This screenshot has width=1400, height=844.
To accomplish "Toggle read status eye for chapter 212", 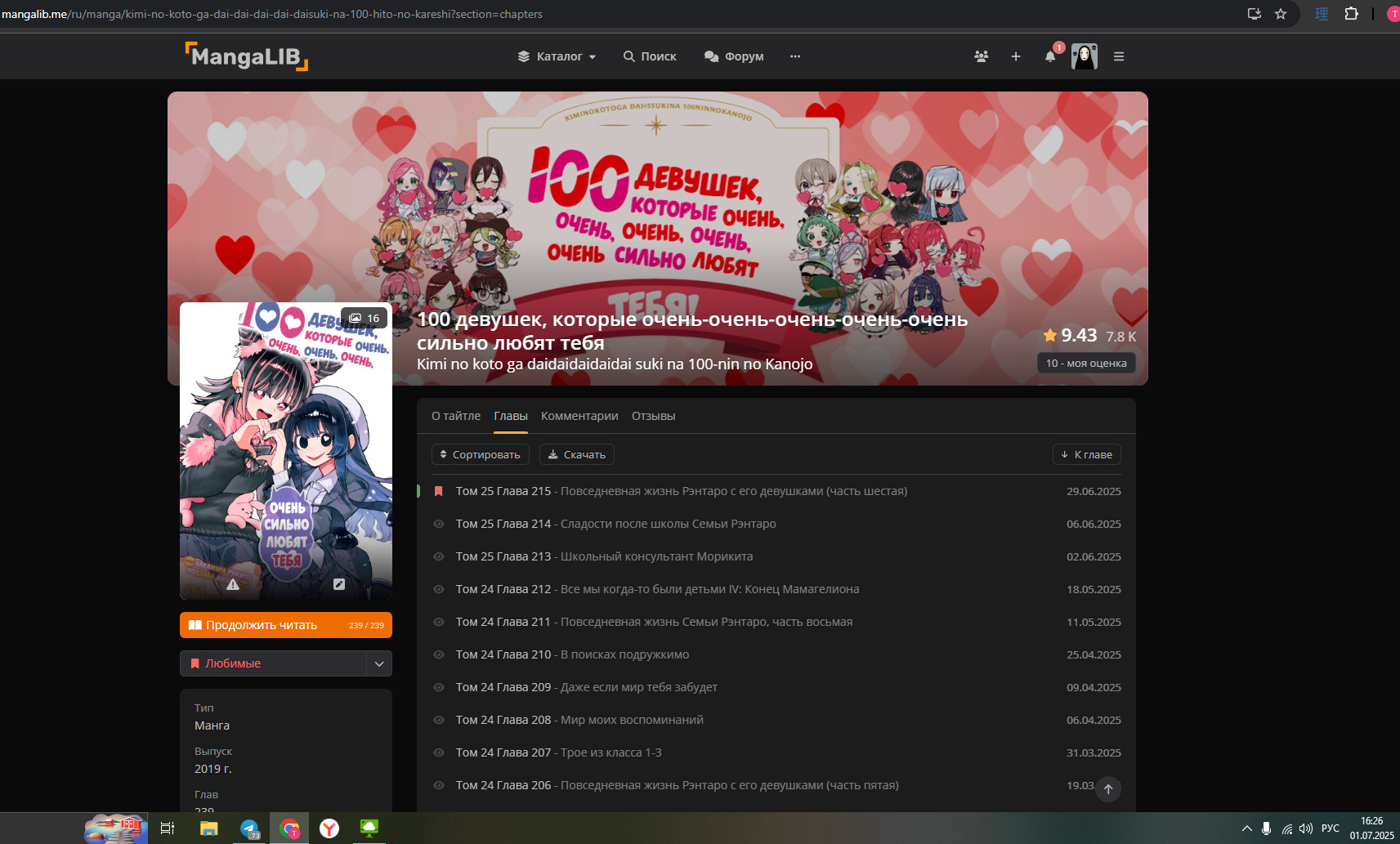I will tap(439, 589).
